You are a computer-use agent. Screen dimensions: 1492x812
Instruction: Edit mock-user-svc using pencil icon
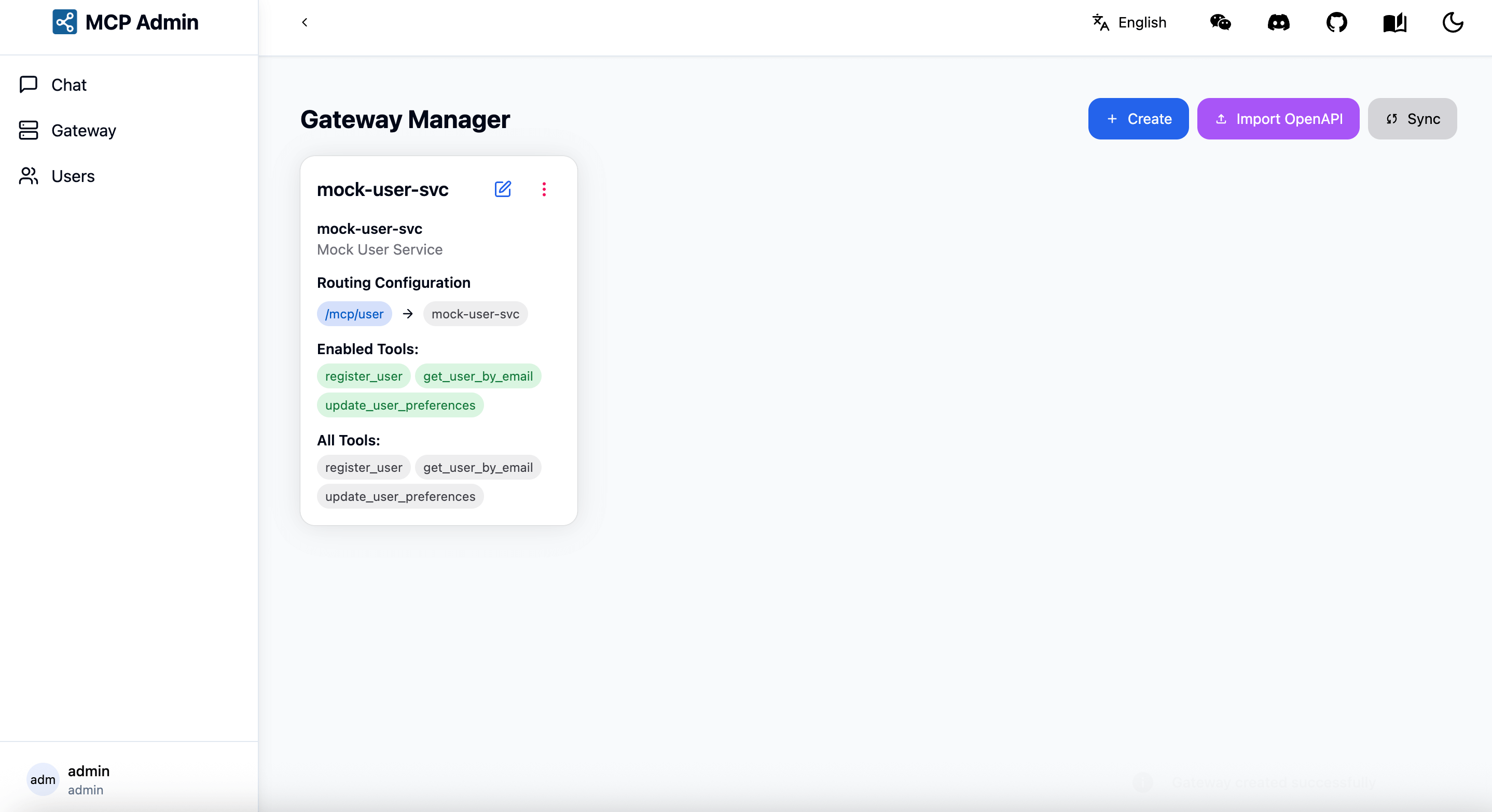(503, 189)
